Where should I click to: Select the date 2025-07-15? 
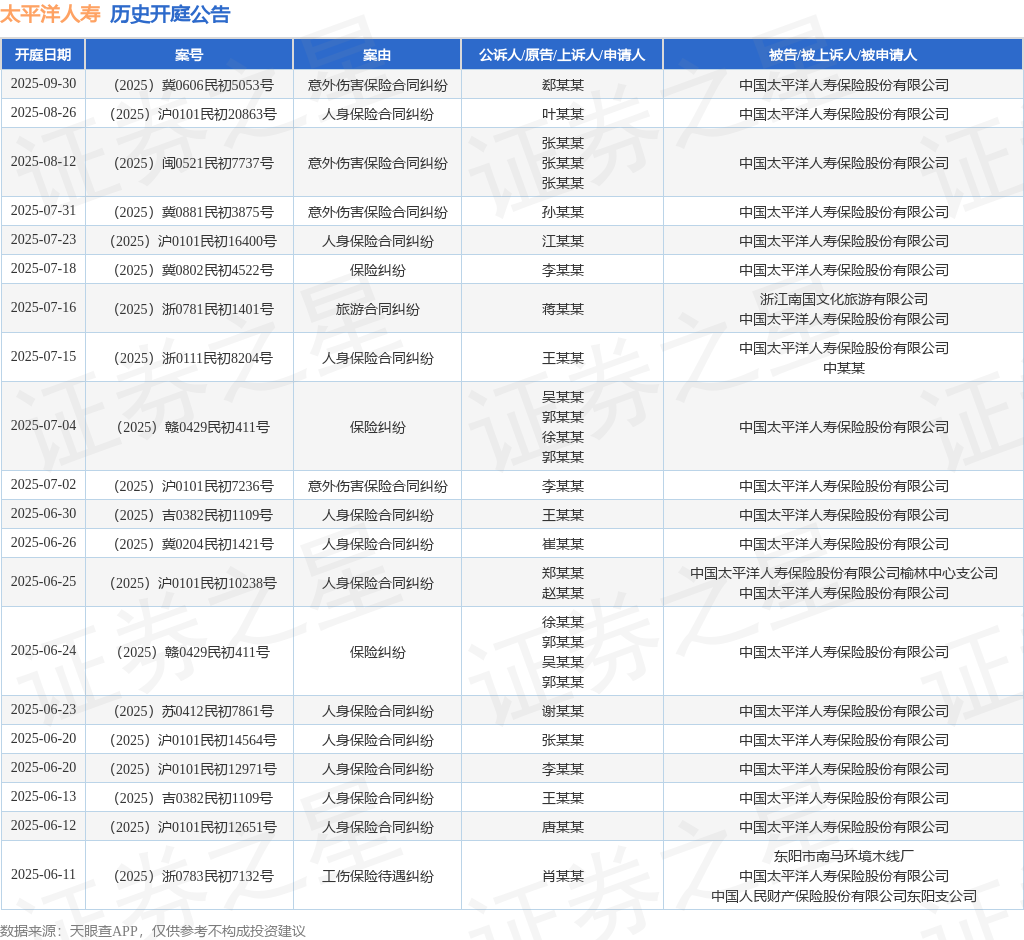43,357
